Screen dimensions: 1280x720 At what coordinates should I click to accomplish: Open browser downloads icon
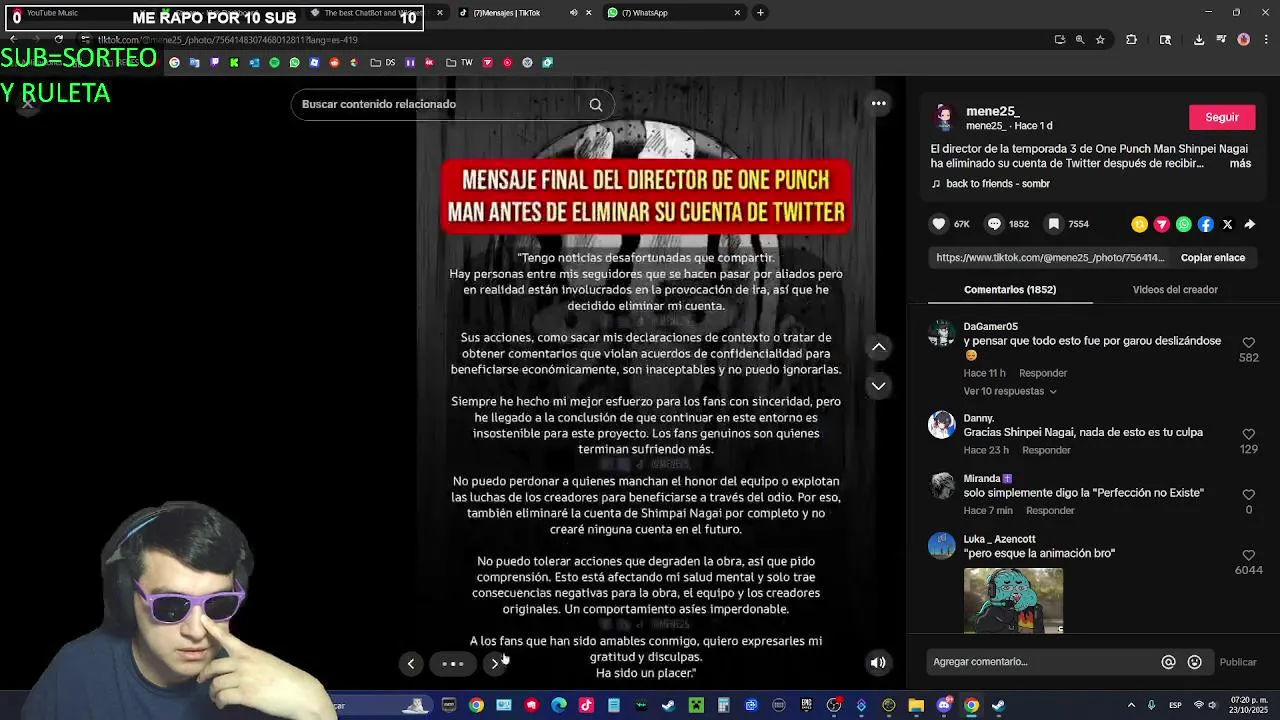coord(1199,40)
